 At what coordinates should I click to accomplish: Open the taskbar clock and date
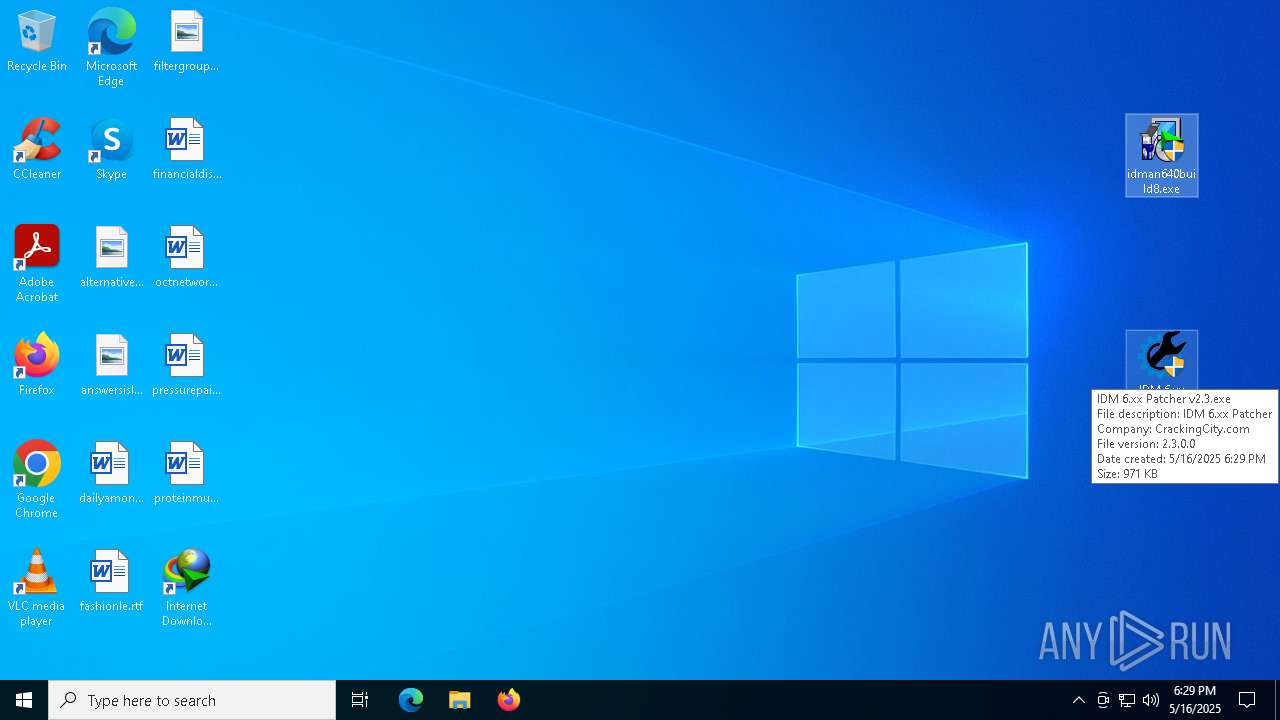point(1195,700)
